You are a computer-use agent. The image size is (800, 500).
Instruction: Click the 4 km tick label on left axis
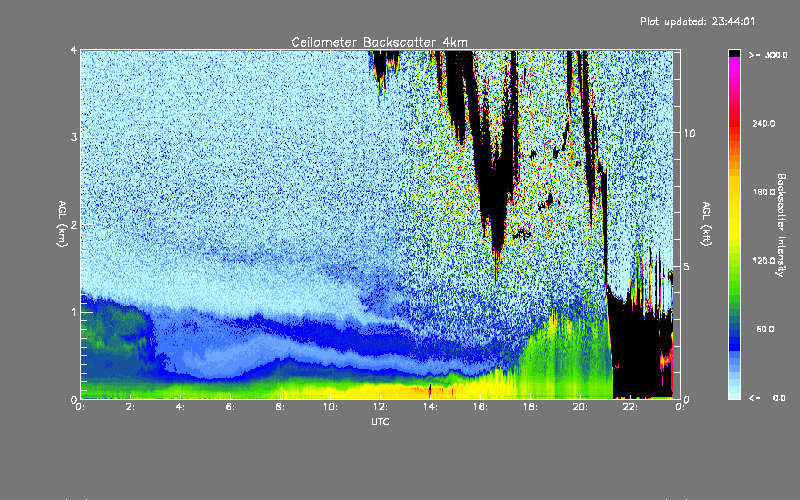pyautogui.click(x=74, y=50)
